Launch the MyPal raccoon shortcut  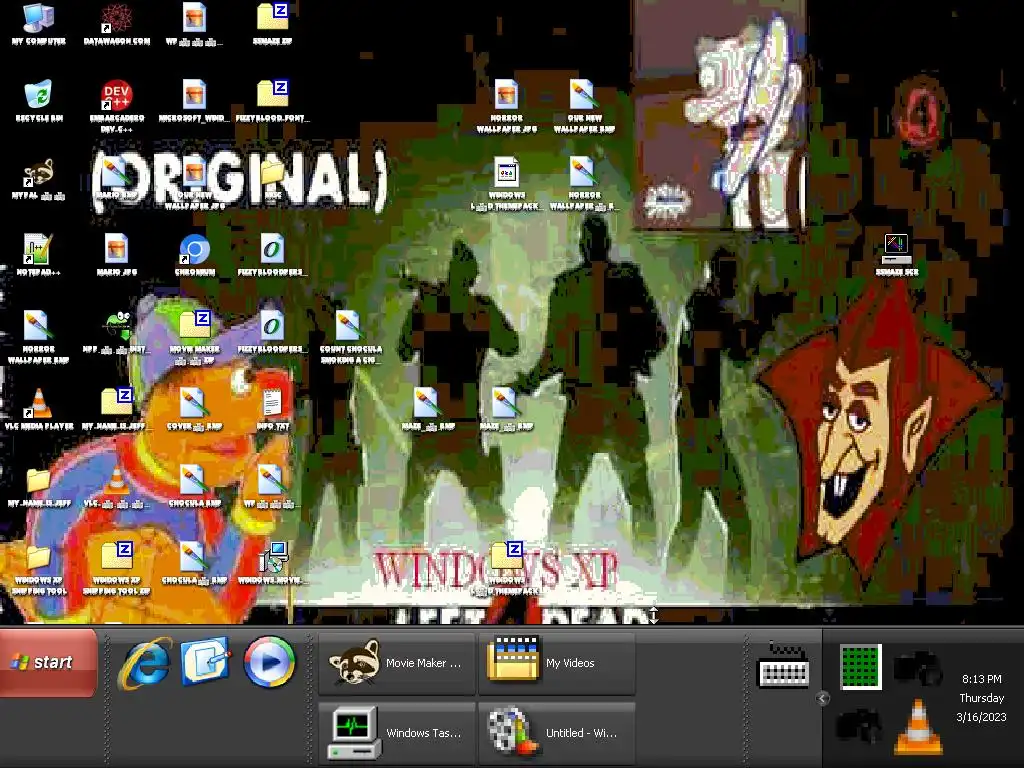39,178
